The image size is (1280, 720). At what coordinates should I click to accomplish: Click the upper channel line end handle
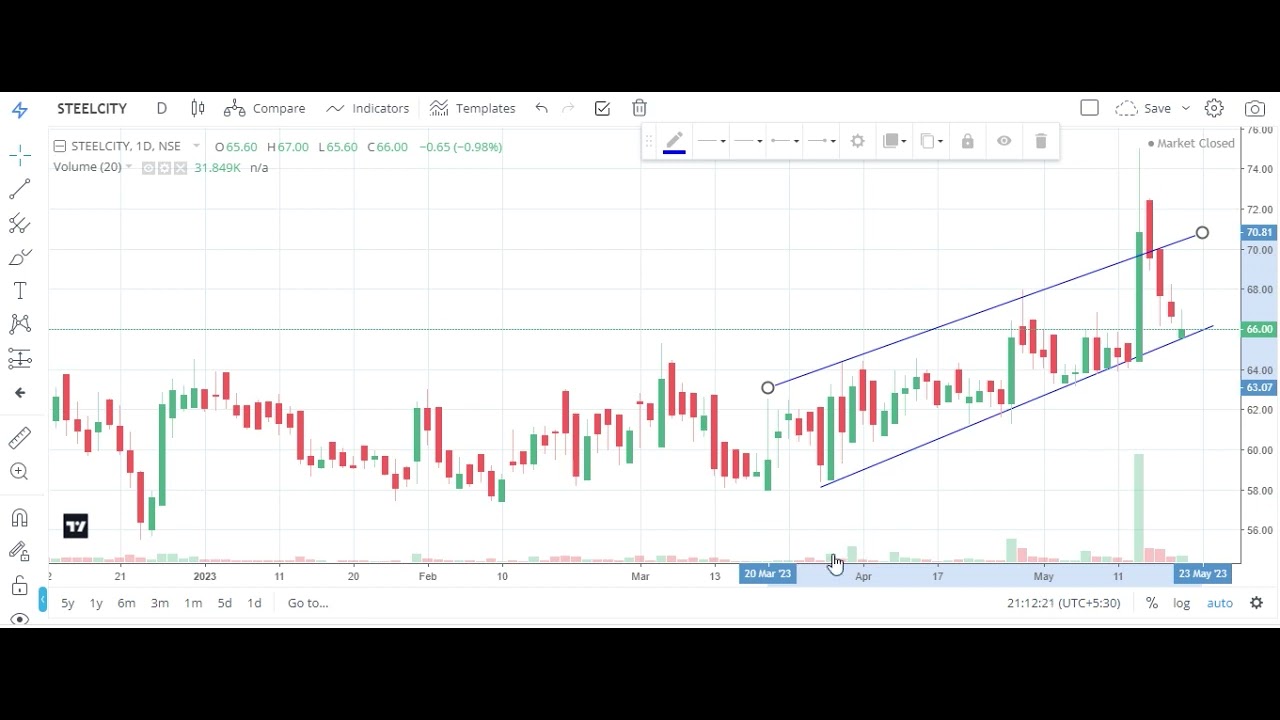(x=1202, y=233)
